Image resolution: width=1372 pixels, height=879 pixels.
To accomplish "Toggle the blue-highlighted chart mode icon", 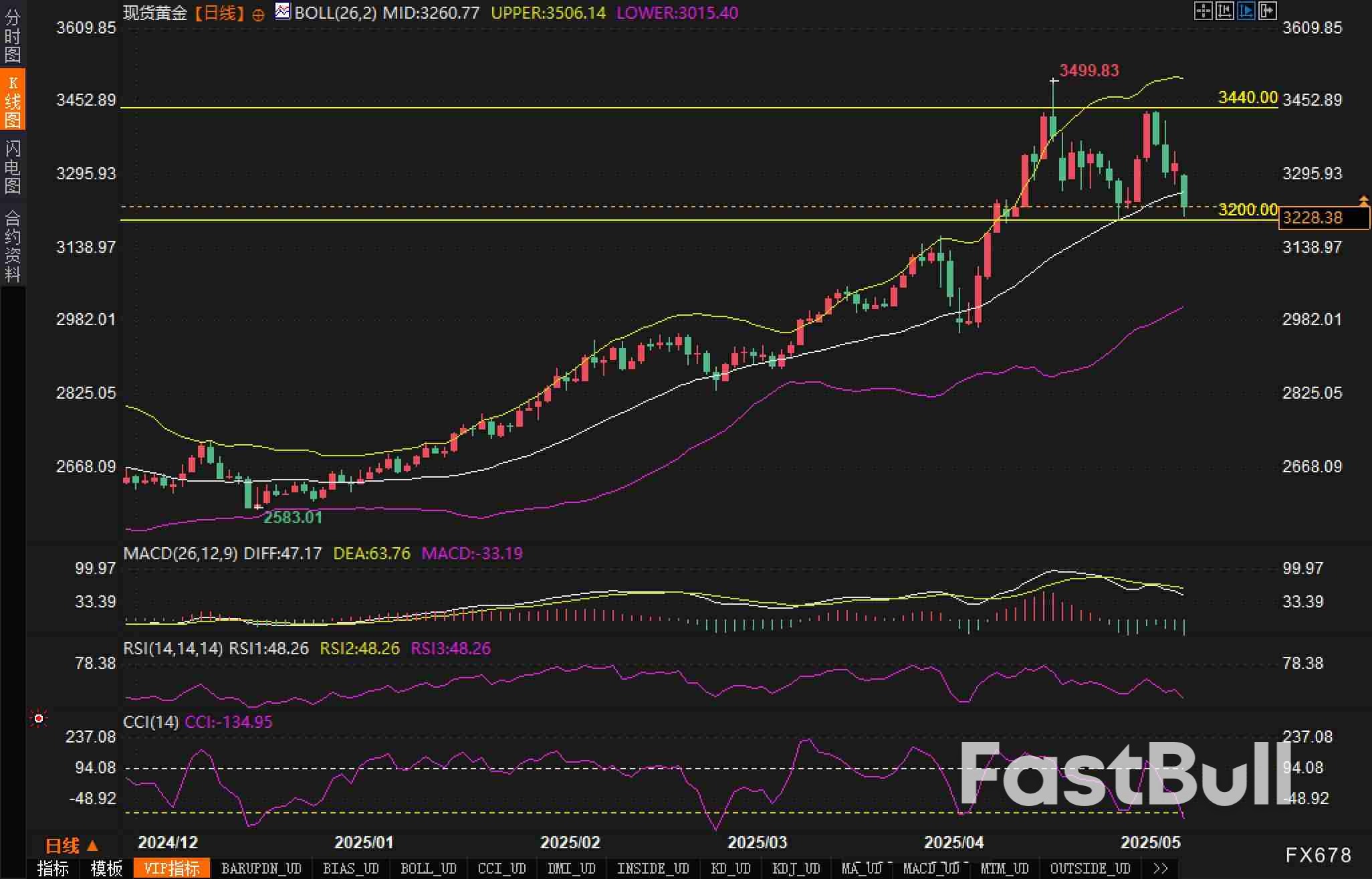I will [x=1246, y=11].
